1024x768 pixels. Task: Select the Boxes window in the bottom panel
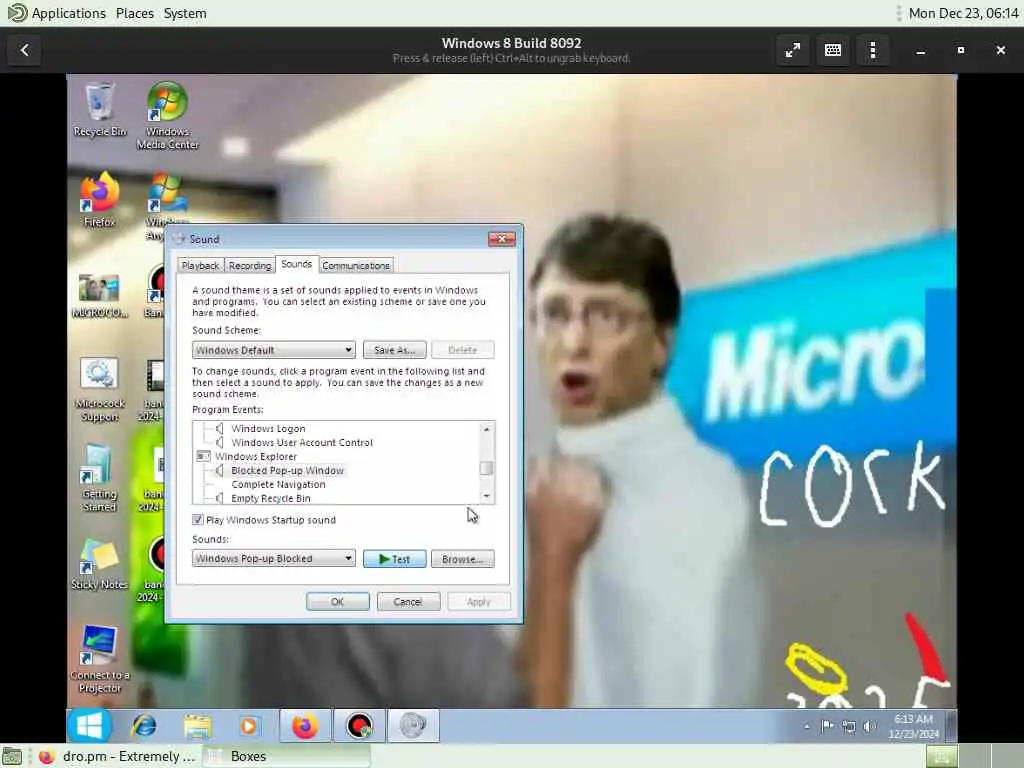286,756
